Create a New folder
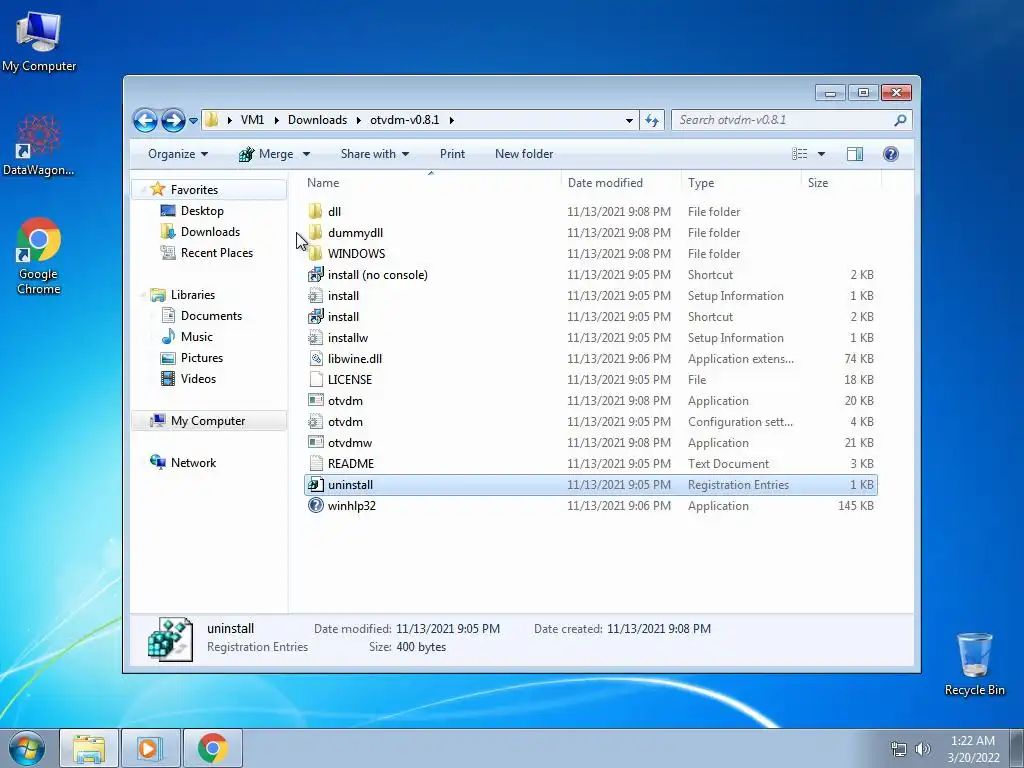Viewport: 1024px width, 768px height. (x=524, y=154)
